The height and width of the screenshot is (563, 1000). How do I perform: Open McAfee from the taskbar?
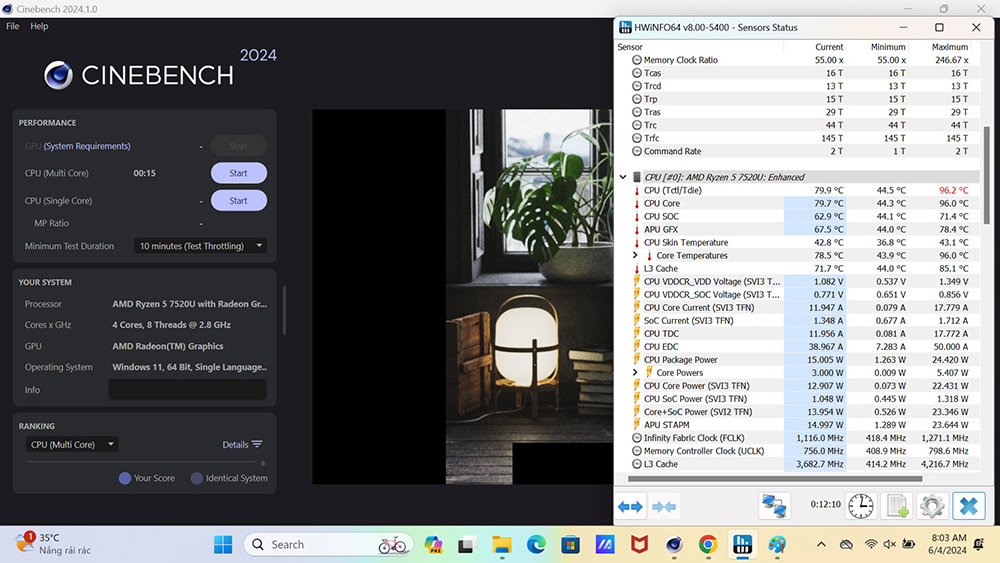(x=639, y=545)
